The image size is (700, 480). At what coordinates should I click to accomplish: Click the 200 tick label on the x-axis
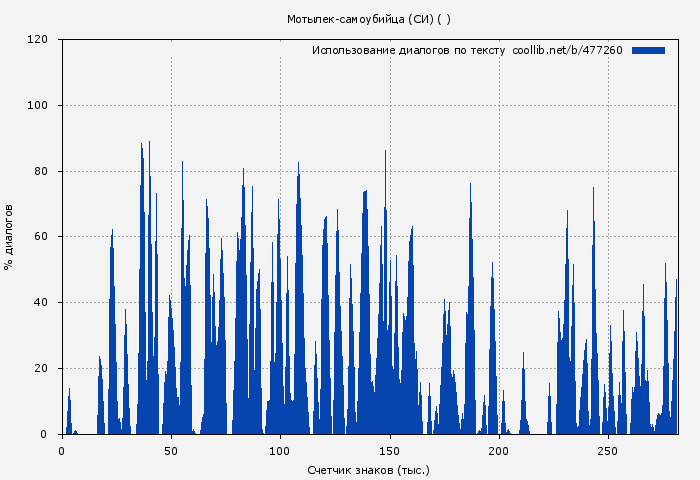(x=498, y=451)
